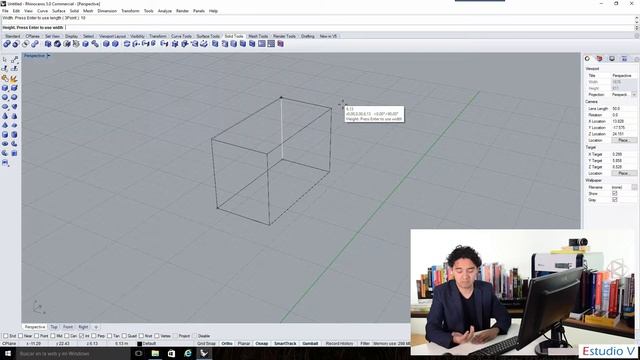This screenshot has height=360, width=640.
Task: Open the Properties panel color-wheel tab
Action: [x=587, y=59]
